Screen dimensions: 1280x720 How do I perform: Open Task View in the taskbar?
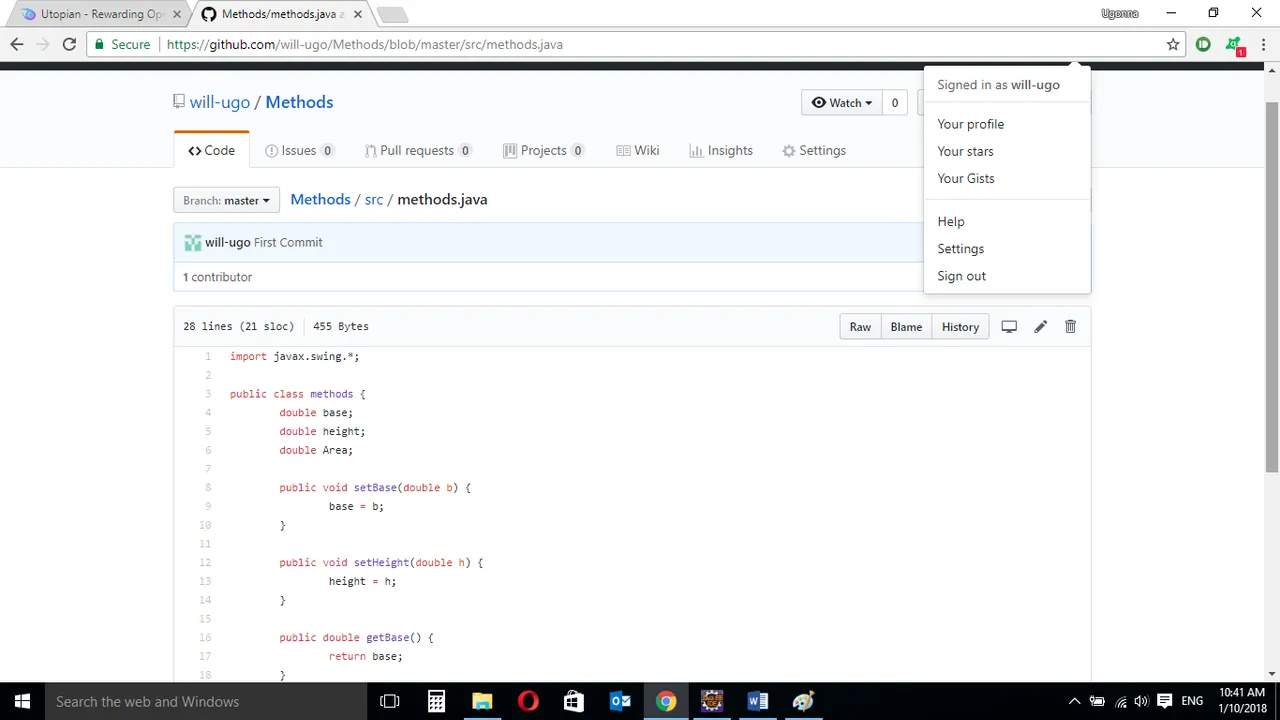coord(390,701)
